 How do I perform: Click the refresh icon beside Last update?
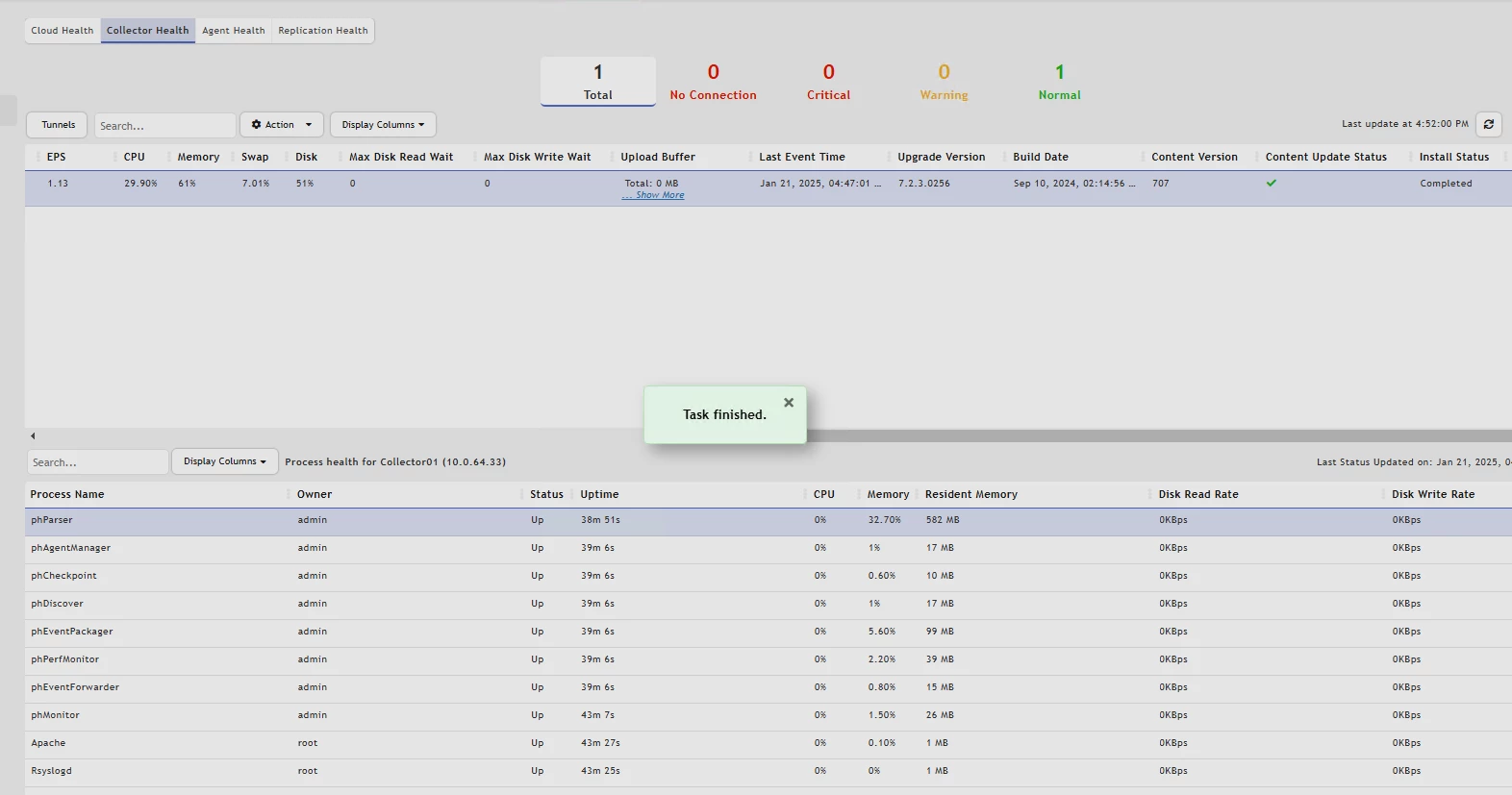click(1488, 124)
